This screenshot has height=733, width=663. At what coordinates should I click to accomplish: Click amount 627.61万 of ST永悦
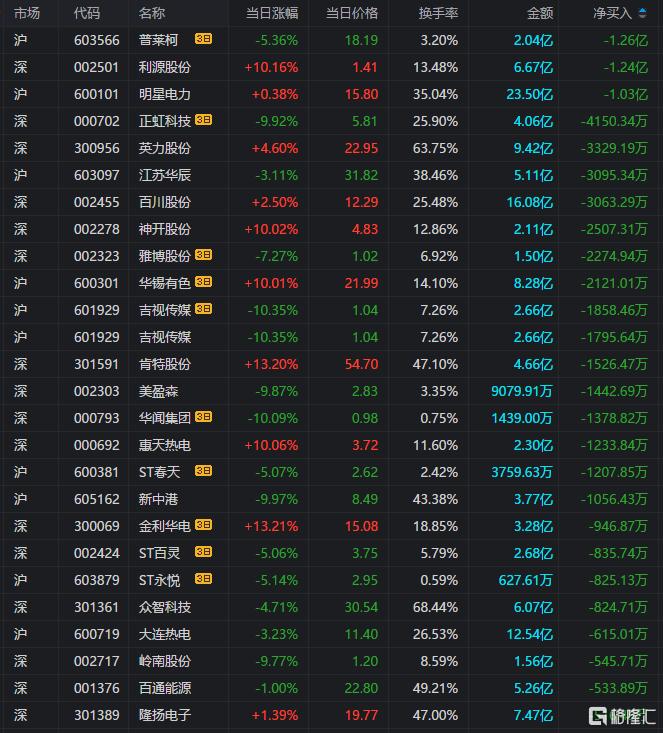click(526, 580)
